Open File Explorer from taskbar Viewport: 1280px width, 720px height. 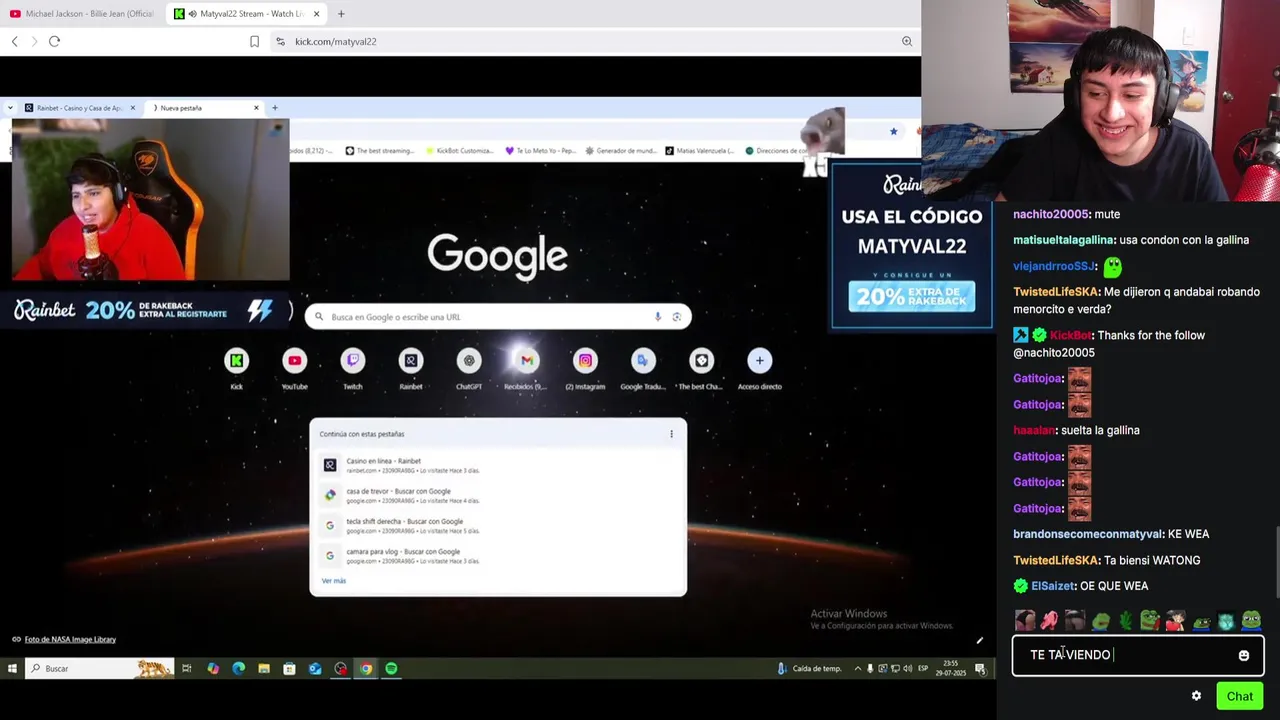click(x=264, y=668)
